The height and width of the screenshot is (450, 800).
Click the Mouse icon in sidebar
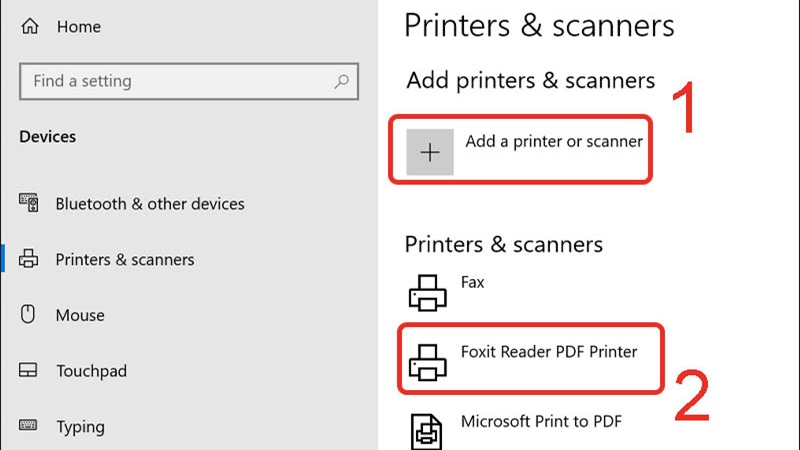tap(29, 315)
